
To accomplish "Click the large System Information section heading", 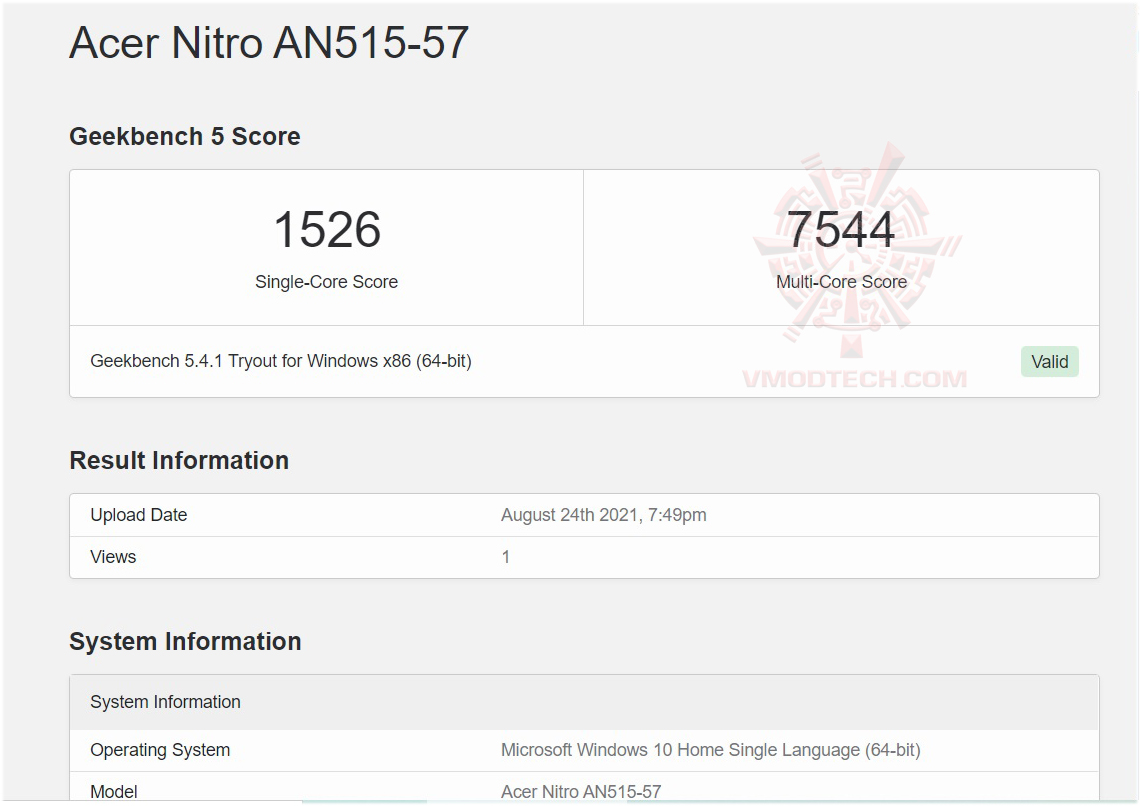I will point(185,642).
